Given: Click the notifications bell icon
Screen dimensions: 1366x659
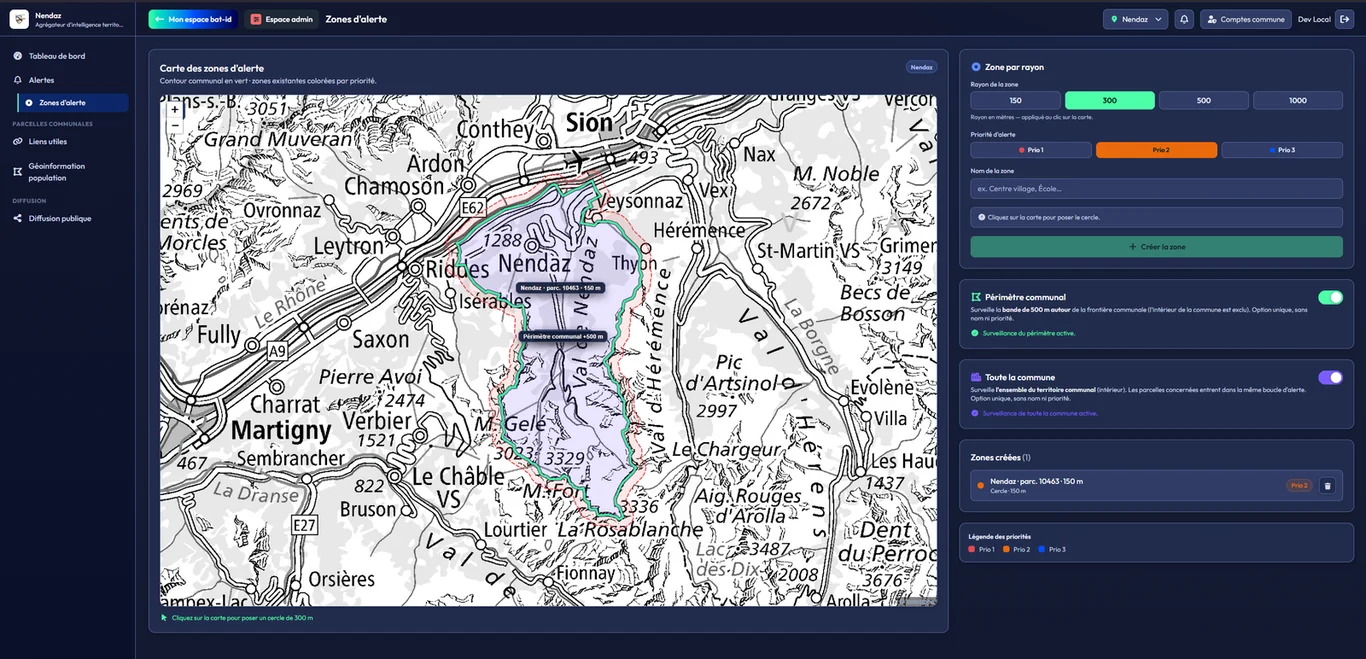Looking at the screenshot, I should [1184, 19].
